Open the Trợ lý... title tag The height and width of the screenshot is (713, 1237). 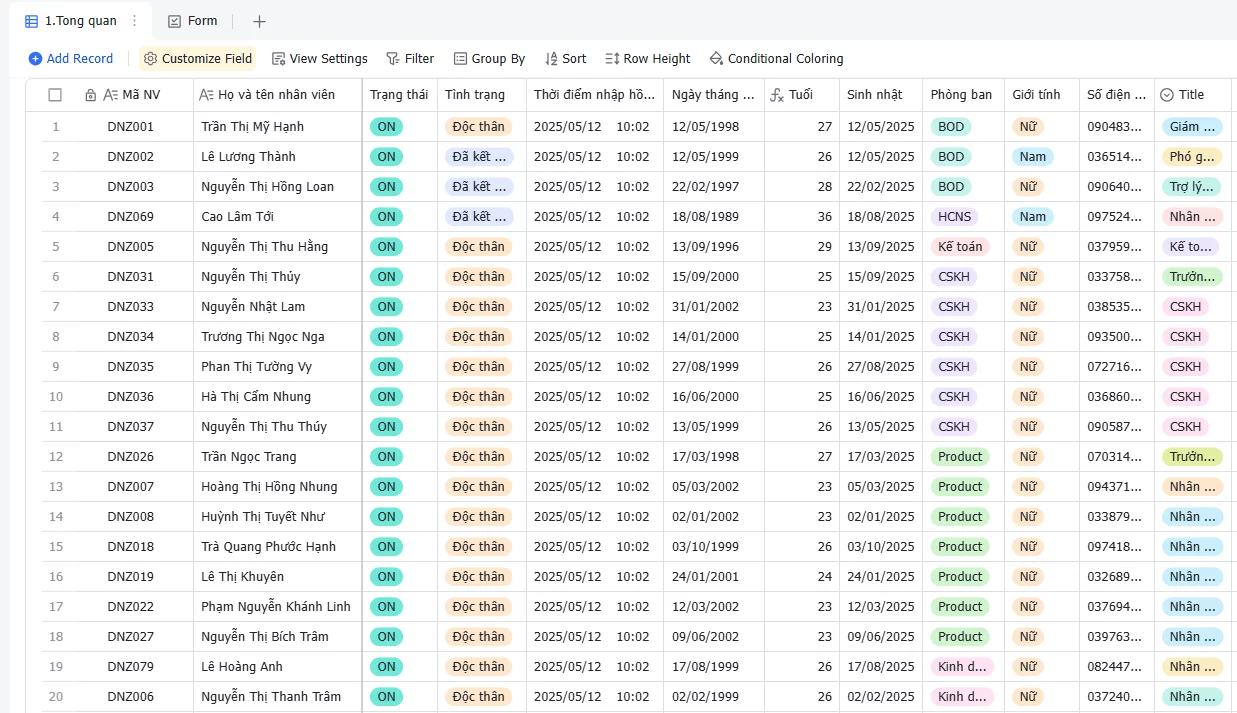(1191, 187)
